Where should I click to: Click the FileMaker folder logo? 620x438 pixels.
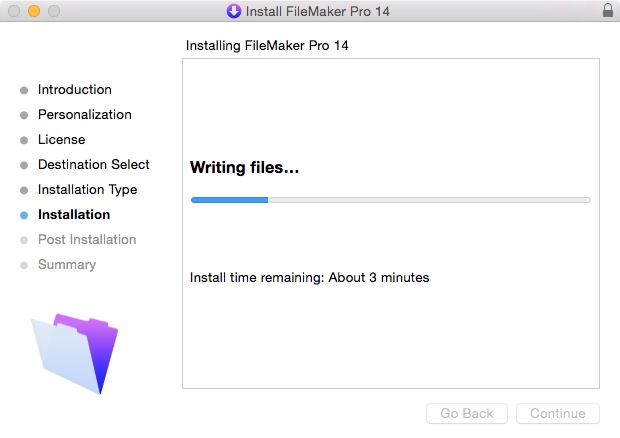74,353
